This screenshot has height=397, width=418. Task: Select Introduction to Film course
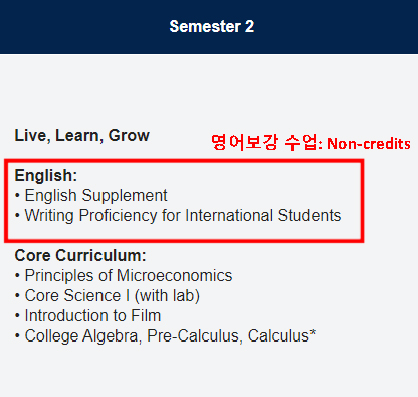click(93, 316)
